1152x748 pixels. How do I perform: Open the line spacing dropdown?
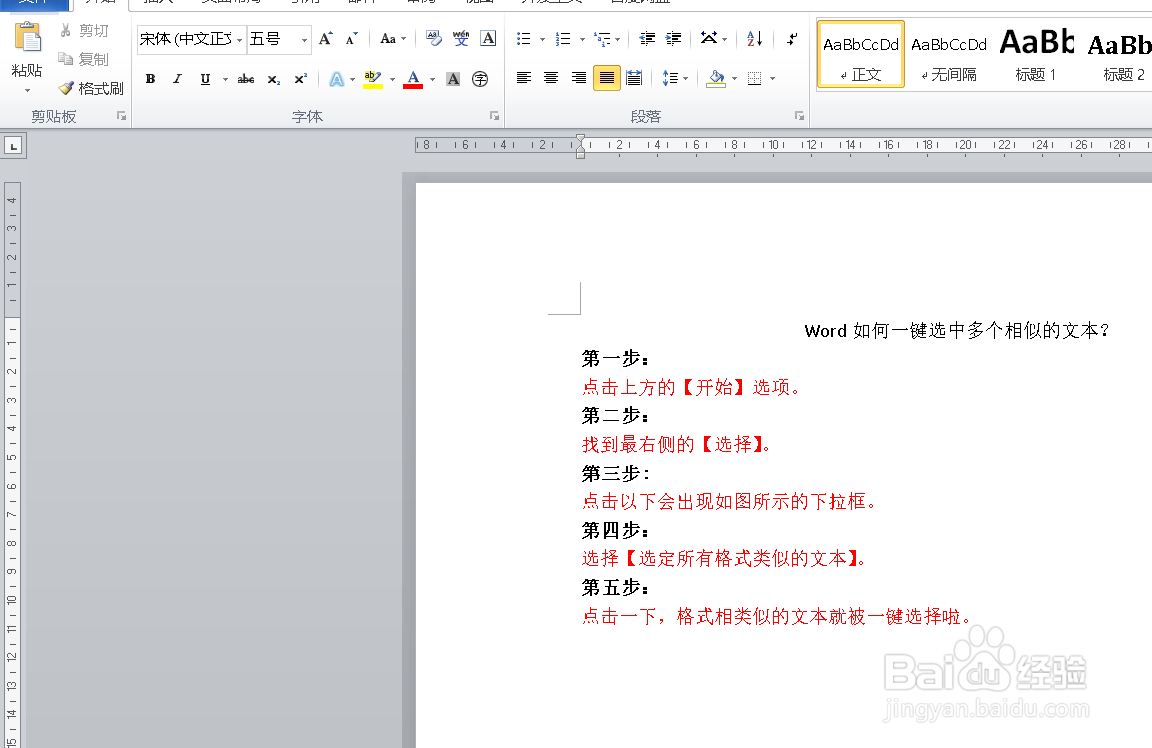coord(679,77)
